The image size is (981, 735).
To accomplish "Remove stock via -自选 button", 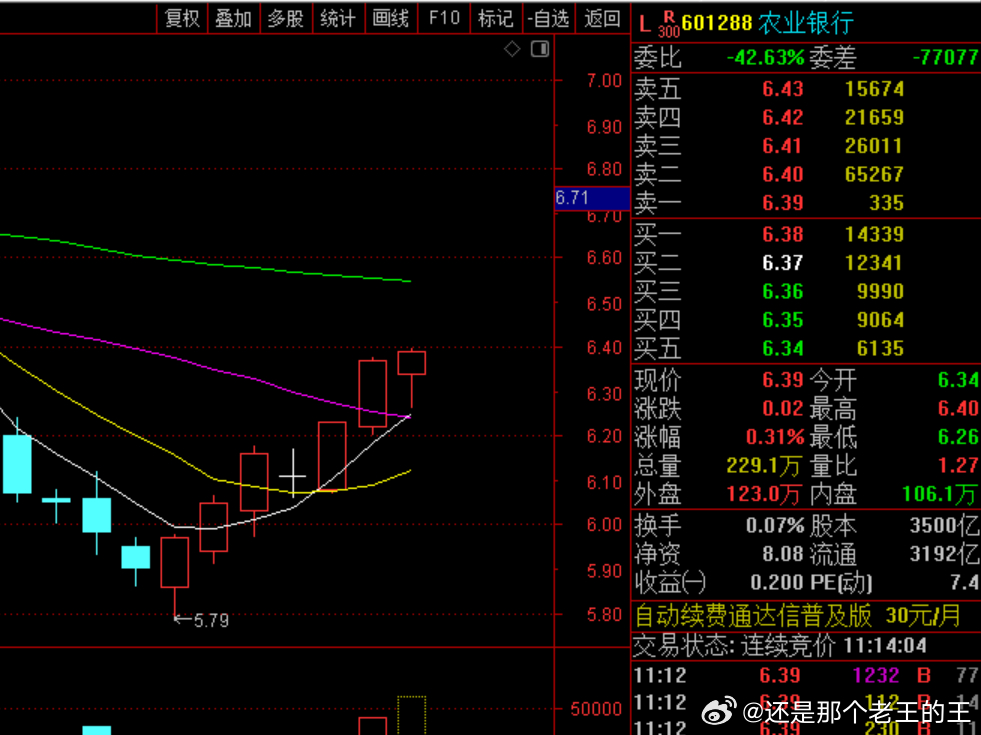I will tap(548, 18).
